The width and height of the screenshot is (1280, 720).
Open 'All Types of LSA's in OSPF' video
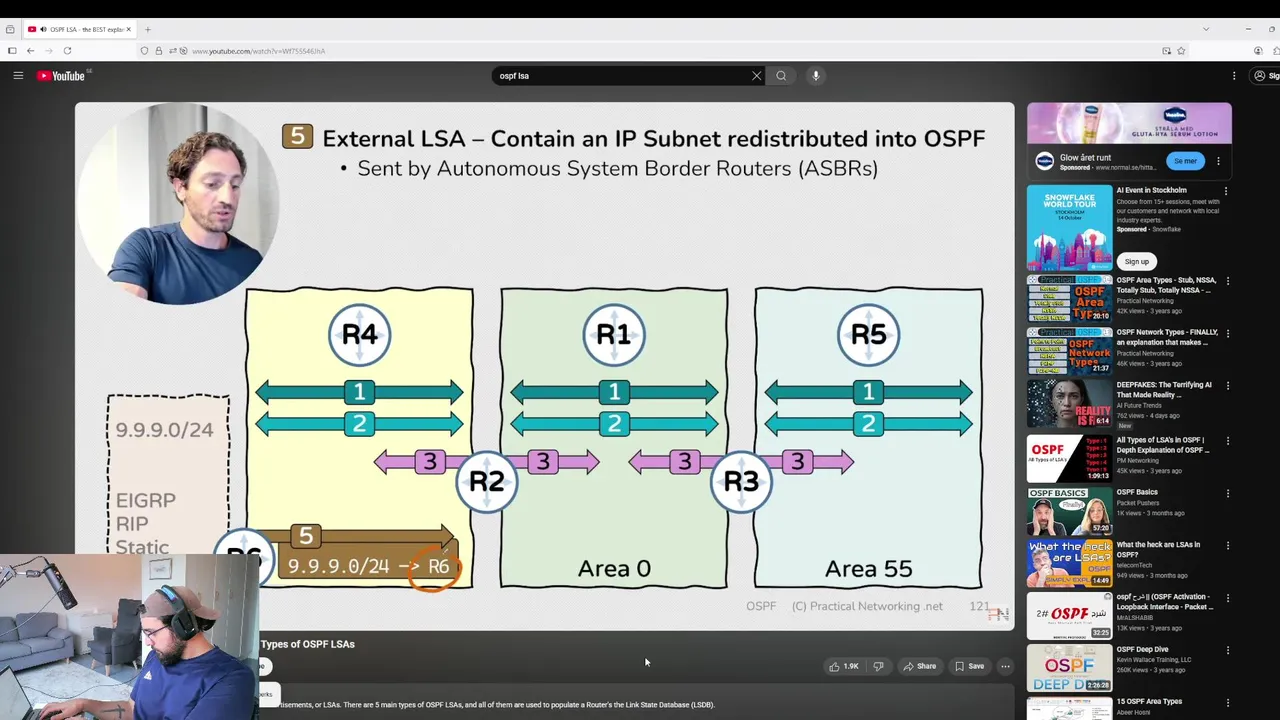coord(1069,458)
